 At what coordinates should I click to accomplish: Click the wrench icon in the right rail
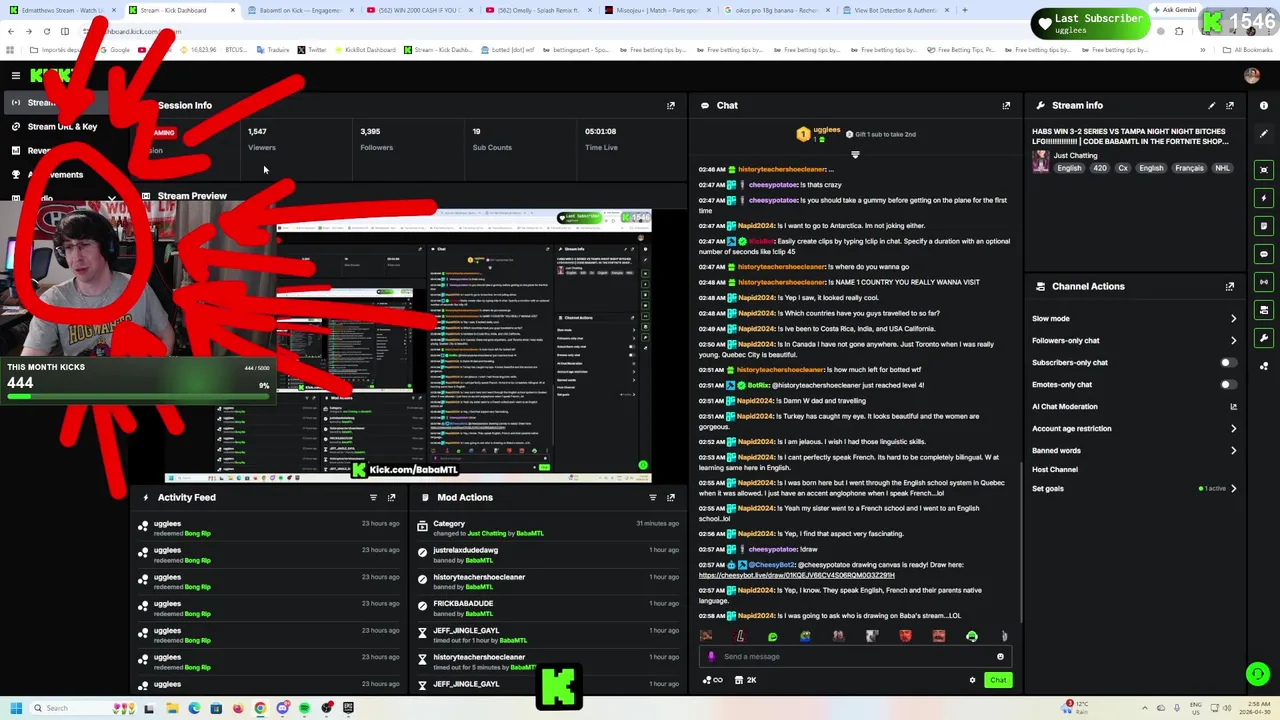(x=1264, y=338)
